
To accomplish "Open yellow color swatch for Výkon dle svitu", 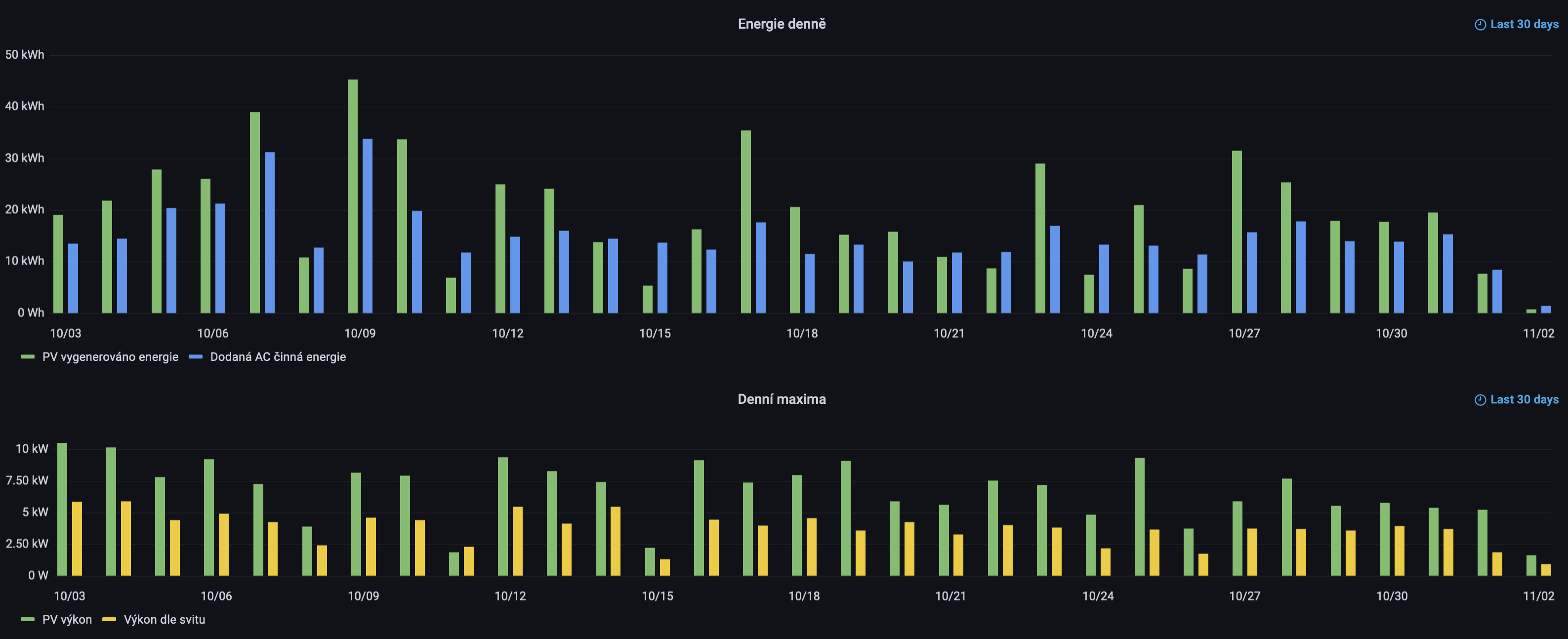I will 109,620.
